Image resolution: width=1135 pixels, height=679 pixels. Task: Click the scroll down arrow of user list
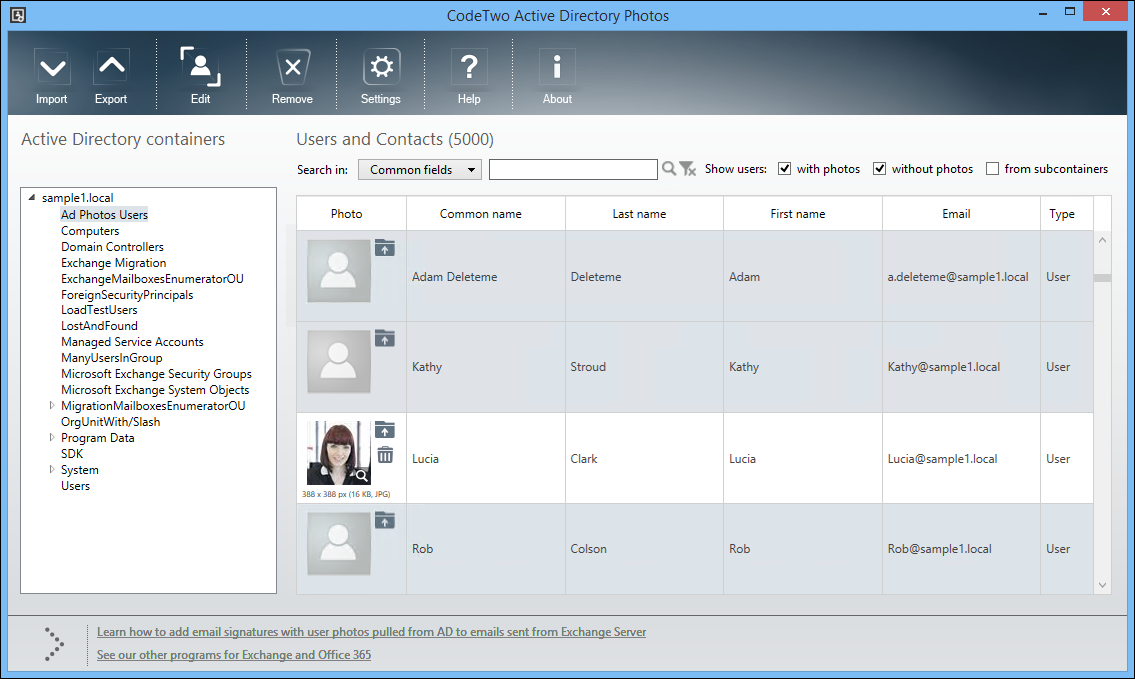[x=1102, y=585]
